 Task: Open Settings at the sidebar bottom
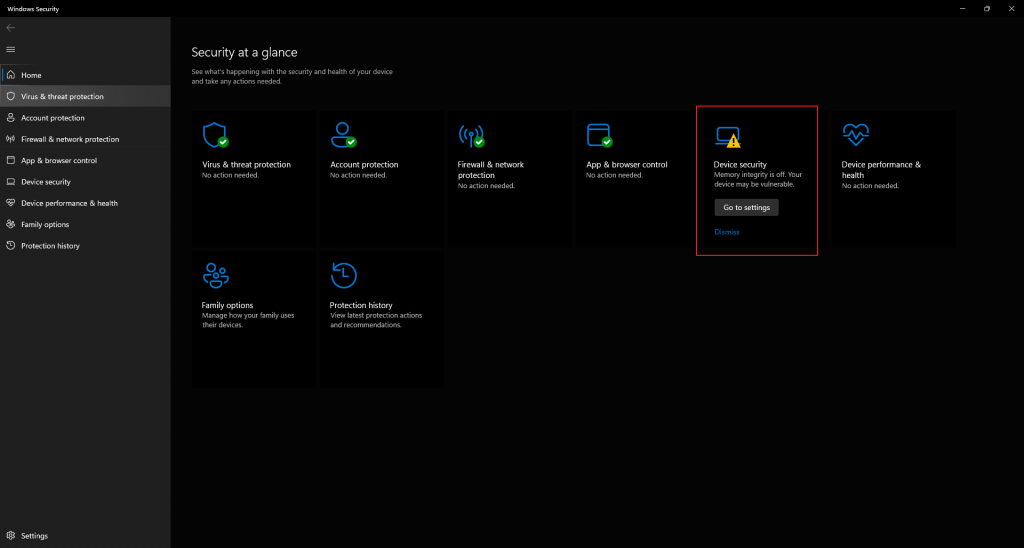click(x=86, y=536)
